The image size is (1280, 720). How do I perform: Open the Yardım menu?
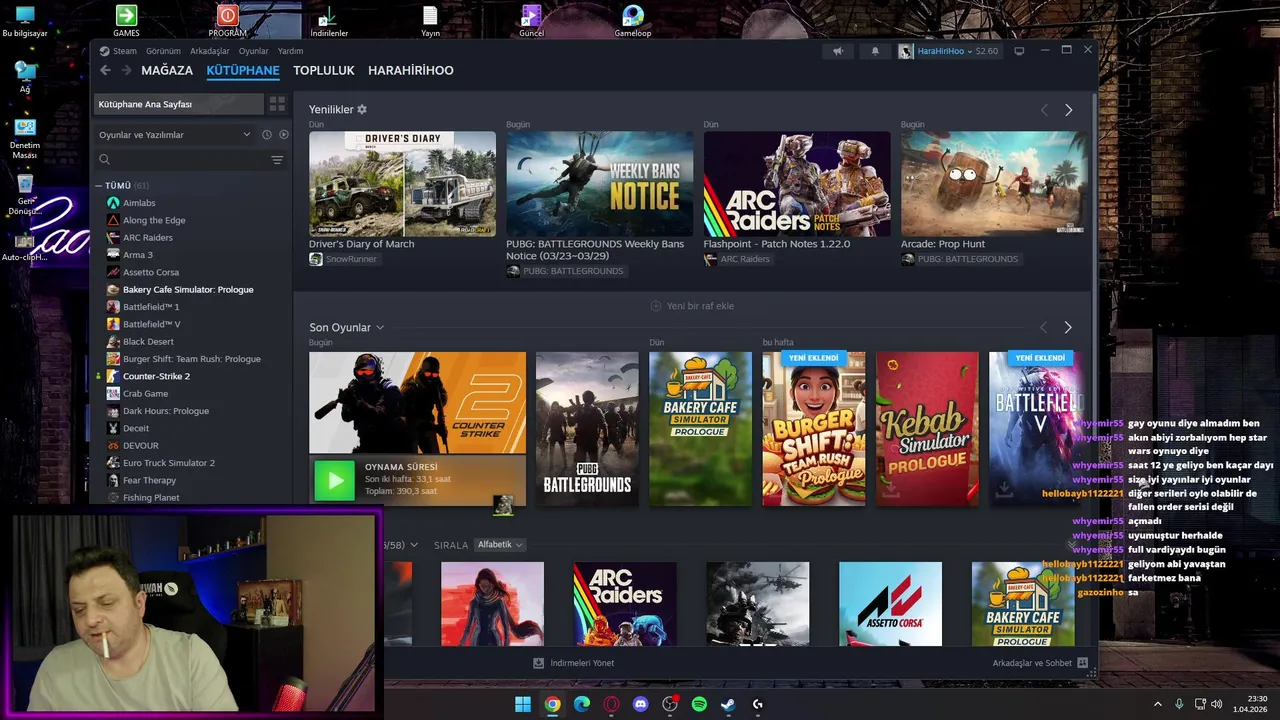(x=290, y=51)
